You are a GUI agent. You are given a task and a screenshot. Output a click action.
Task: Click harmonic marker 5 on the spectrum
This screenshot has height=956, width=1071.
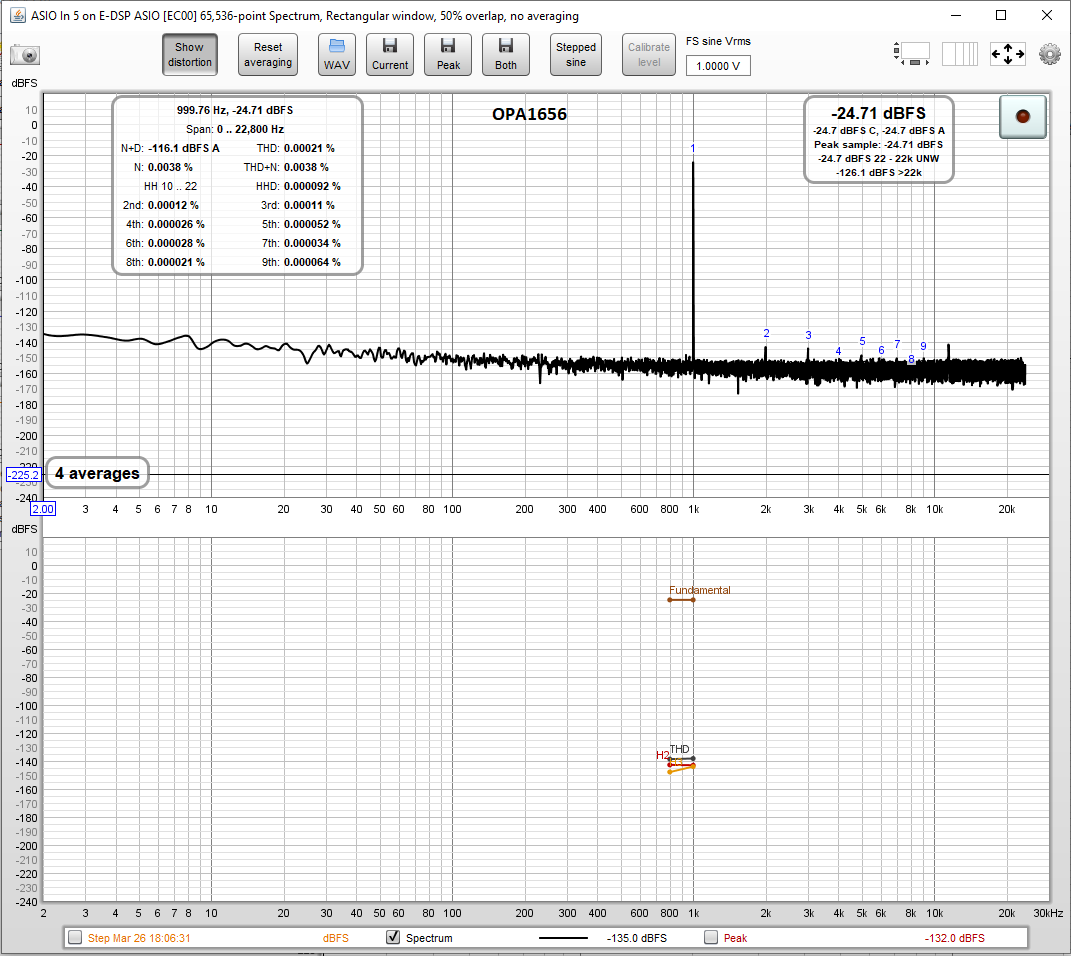tap(862, 341)
